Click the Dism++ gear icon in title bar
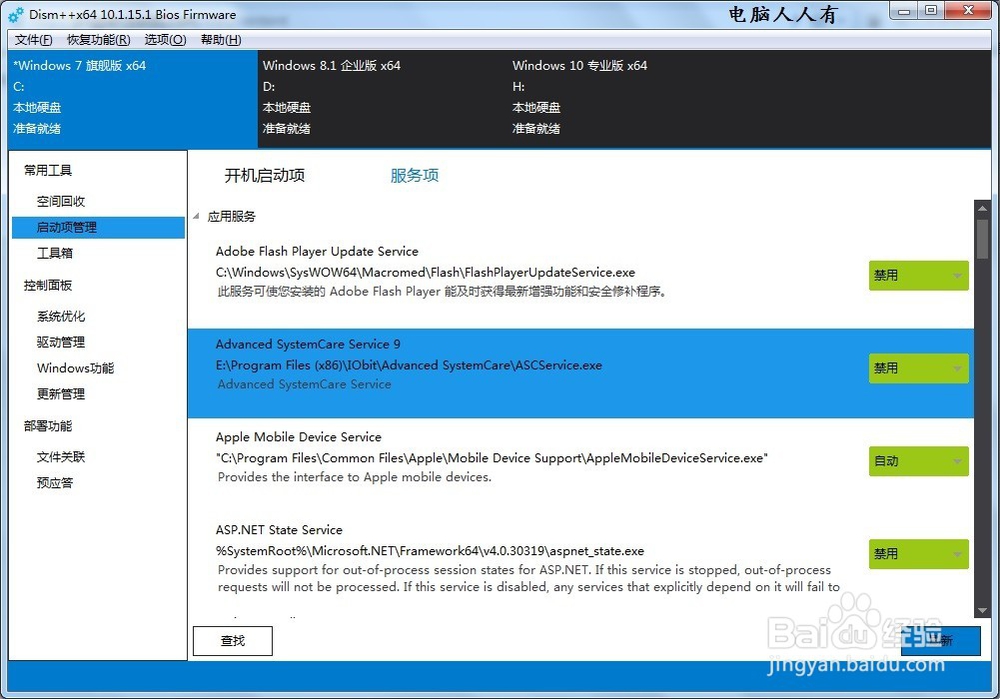This screenshot has width=1000, height=699. pyautogui.click(x=17, y=14)
